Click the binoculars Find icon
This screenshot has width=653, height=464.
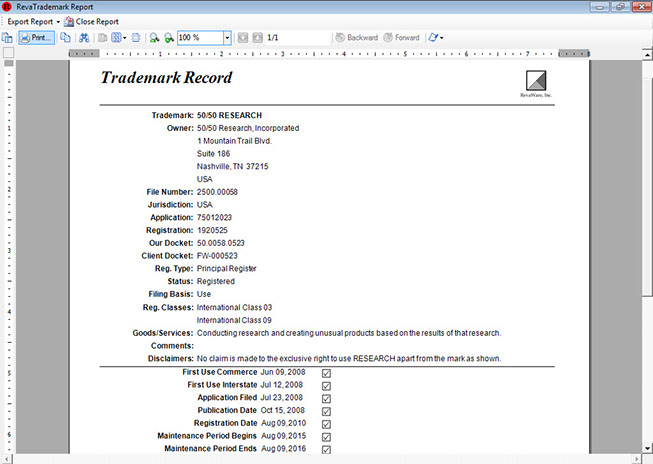click(x=84, y=38)
